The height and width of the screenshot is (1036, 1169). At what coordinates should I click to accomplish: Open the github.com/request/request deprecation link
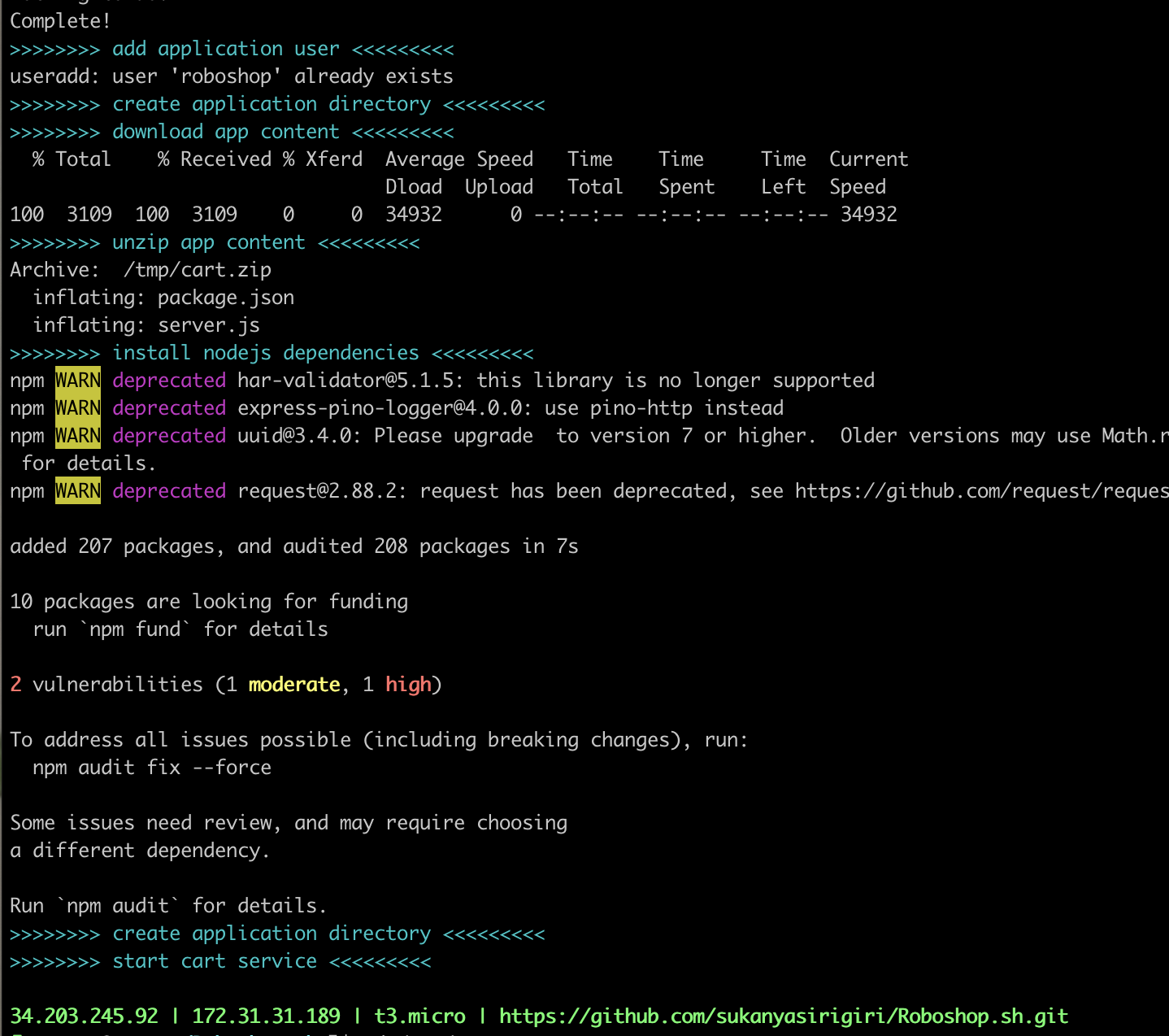(967, 490)
